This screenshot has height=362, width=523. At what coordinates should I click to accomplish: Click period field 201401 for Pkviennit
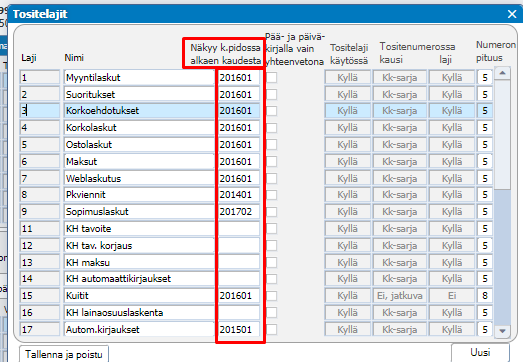(239, 195)
